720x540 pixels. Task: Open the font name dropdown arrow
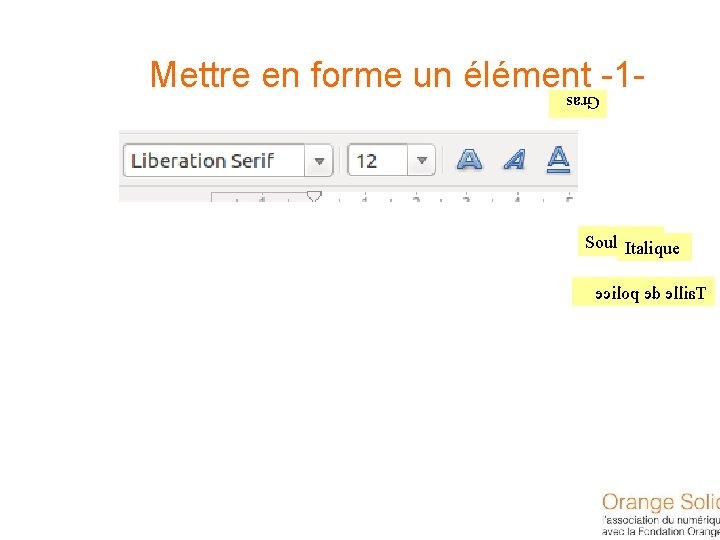coord(319,161)
